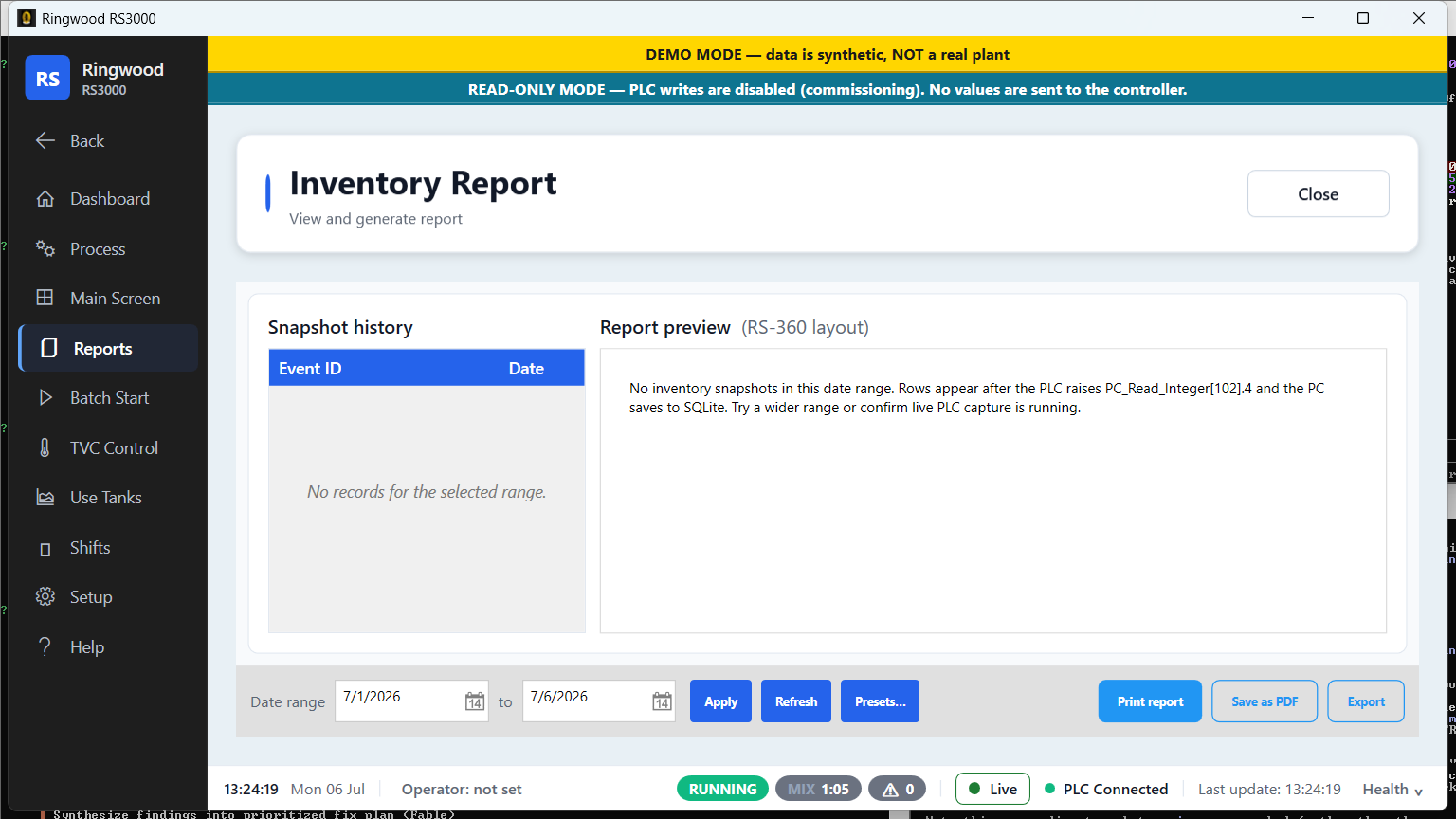Print the inventory report
The image size is (1456, 819).
point(1150,701)
